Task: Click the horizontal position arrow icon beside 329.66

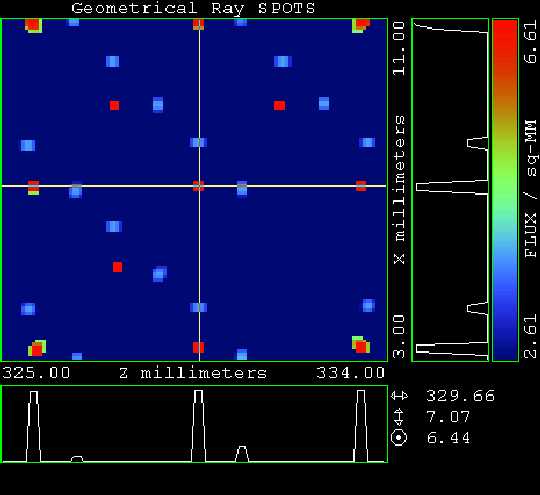Action: (399, 396)
